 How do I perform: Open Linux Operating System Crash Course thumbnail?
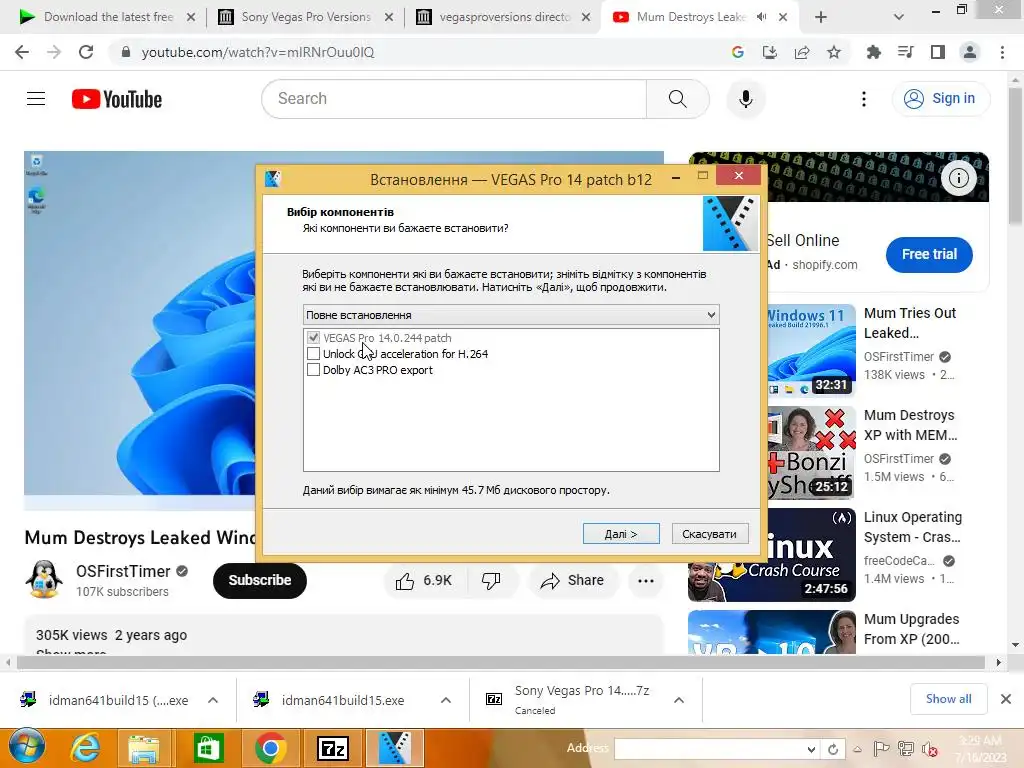pyautogui.click(x=772, y=555)
